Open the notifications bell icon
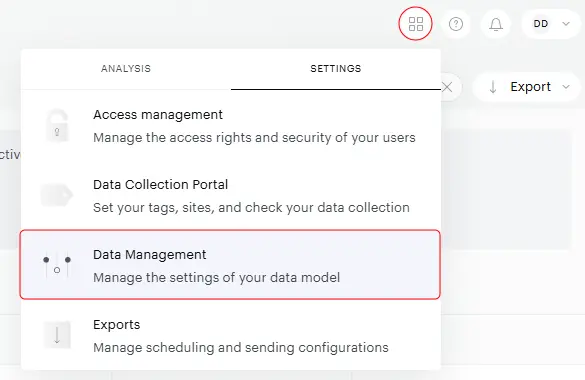 (496, 25)
